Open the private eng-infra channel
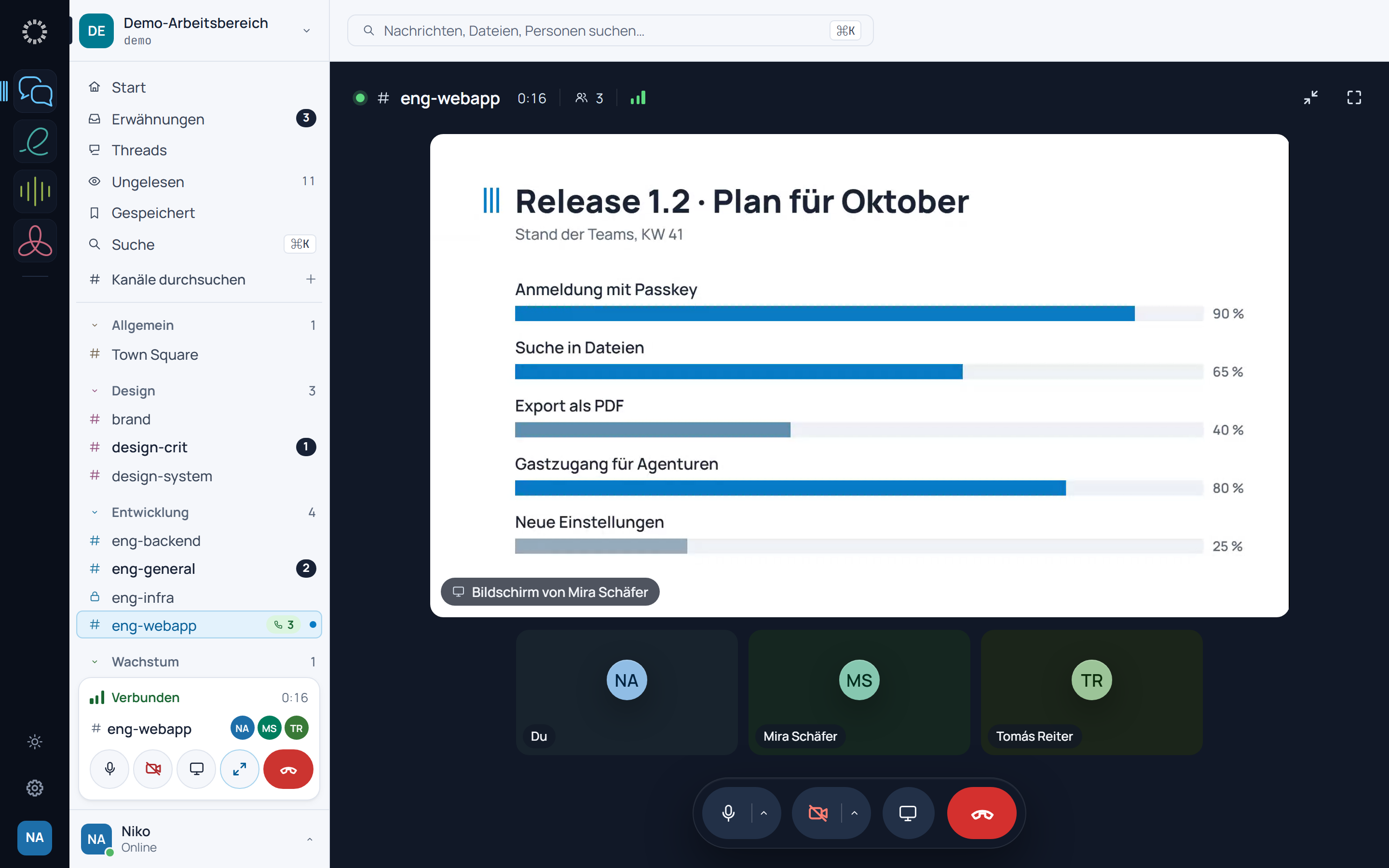This screenshot has height=868, width=1389. click(x=199, y=597)
